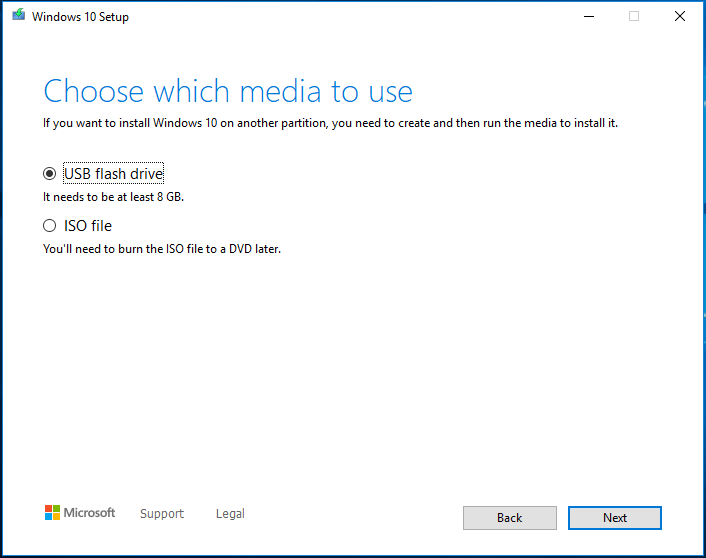The width and height of the screenshot is (706, 558).
Task: Click the greyed-out maximize window button
Action: (634, 17)
